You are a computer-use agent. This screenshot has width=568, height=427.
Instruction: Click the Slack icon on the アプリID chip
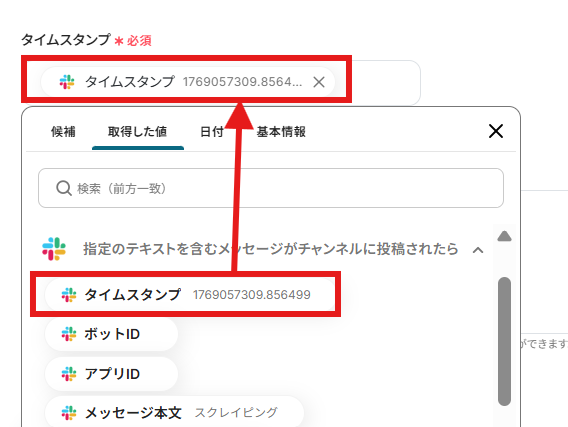pos(69,374)
